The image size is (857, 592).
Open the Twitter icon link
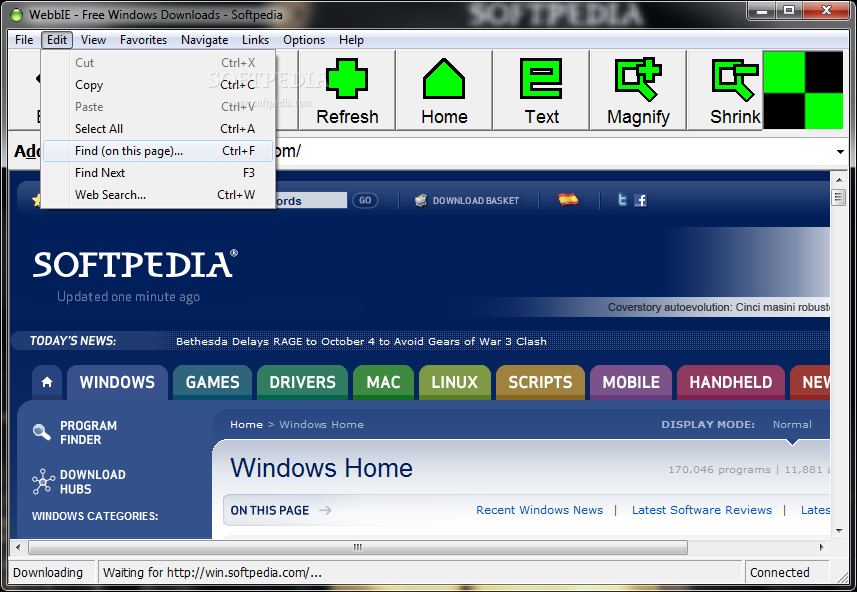point(622,200)
